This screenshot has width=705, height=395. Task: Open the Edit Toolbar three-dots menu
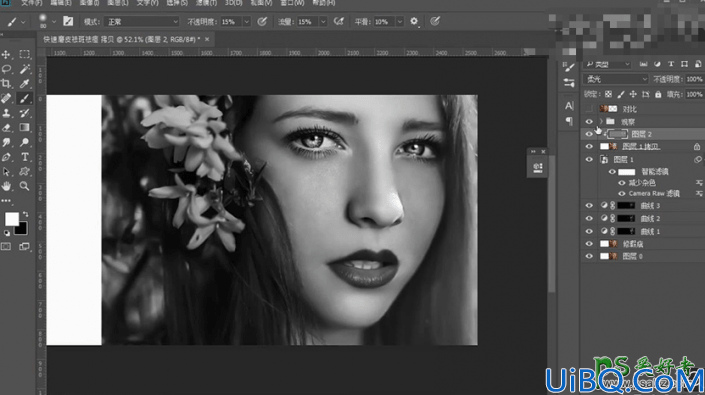coord(6,200)
